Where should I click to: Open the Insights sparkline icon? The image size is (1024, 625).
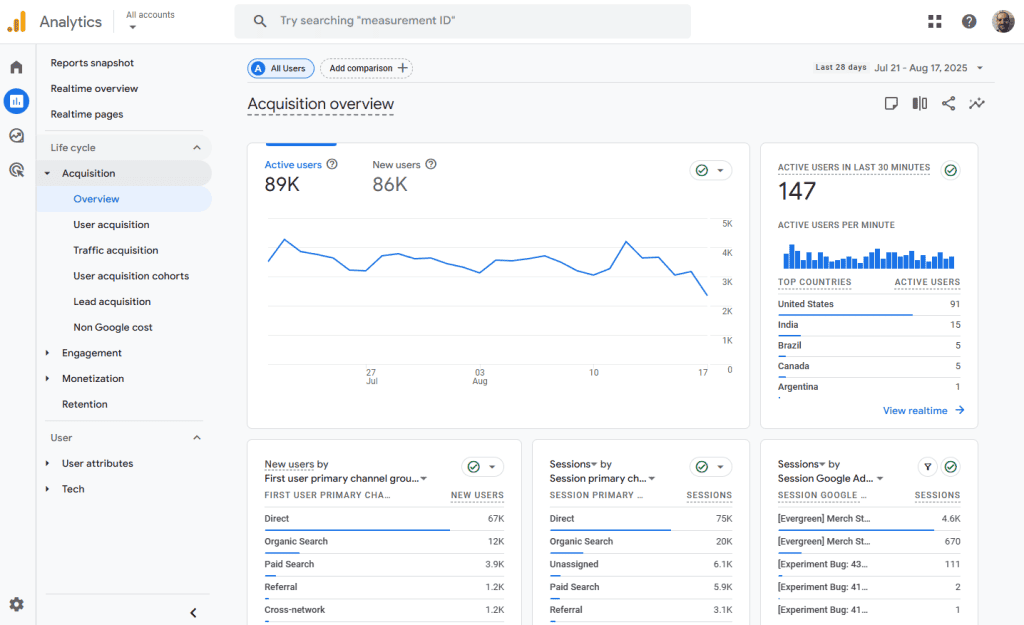[x=977, y=104]
